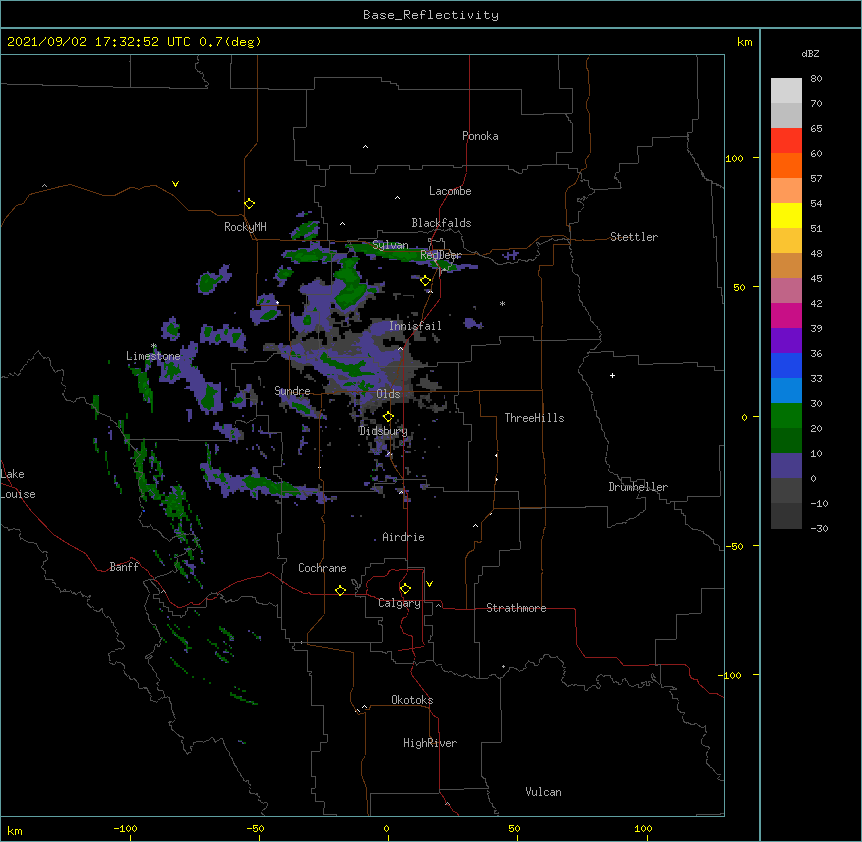The height and width of the screenshot is (842, 862).
Task: Click the Blackfalds city label
Action: 441,223
